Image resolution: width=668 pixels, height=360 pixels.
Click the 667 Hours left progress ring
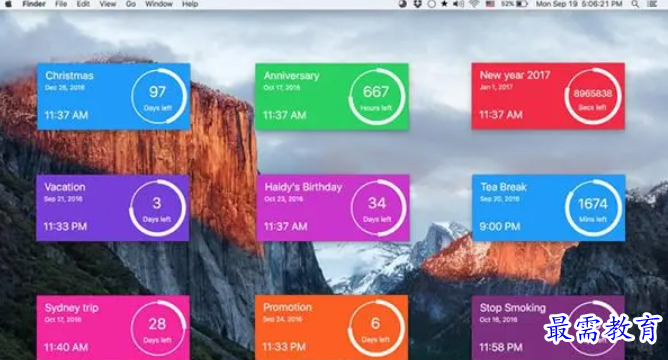377,96
